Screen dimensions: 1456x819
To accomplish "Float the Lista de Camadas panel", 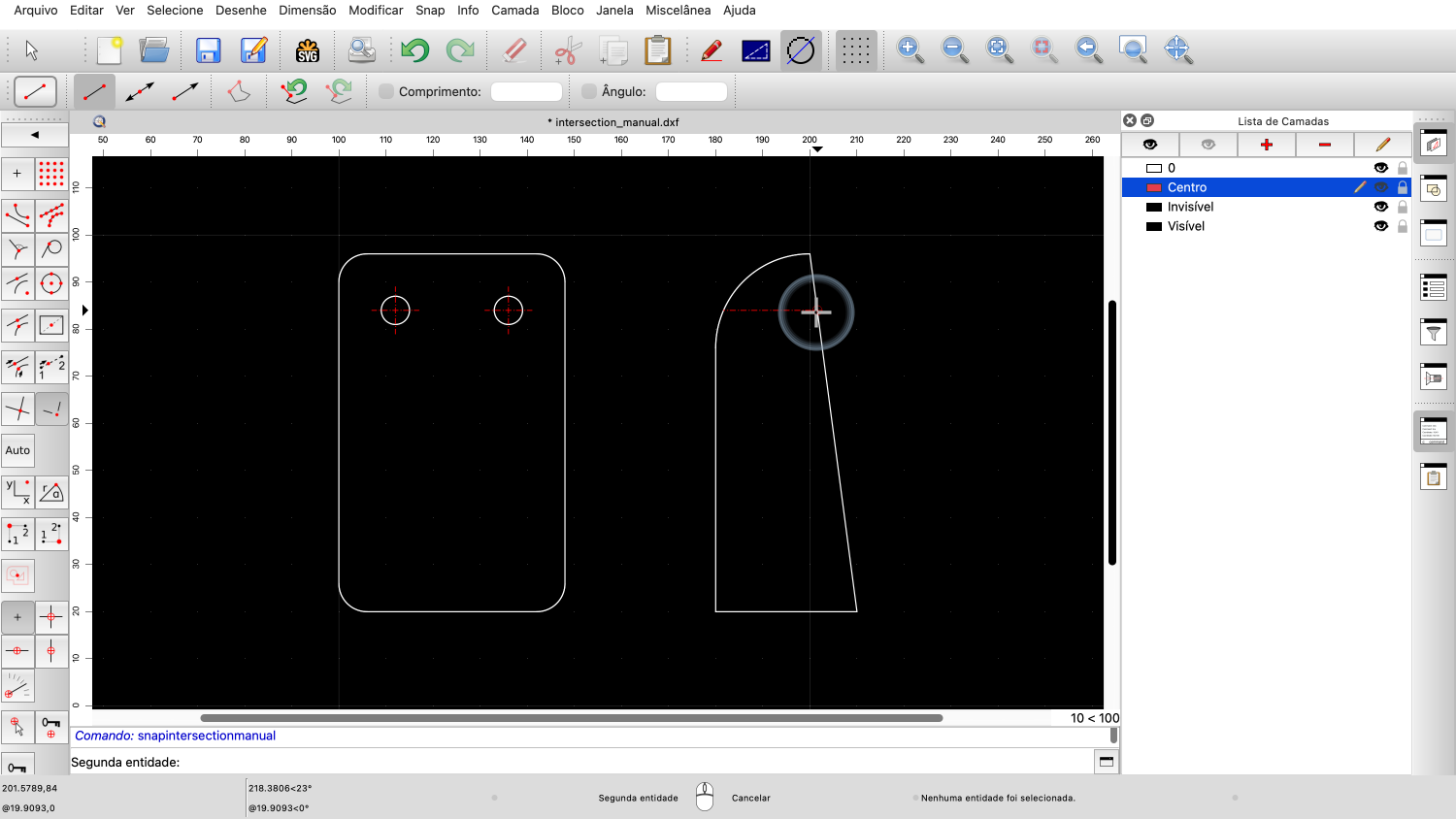I will tap(1147, 120).
